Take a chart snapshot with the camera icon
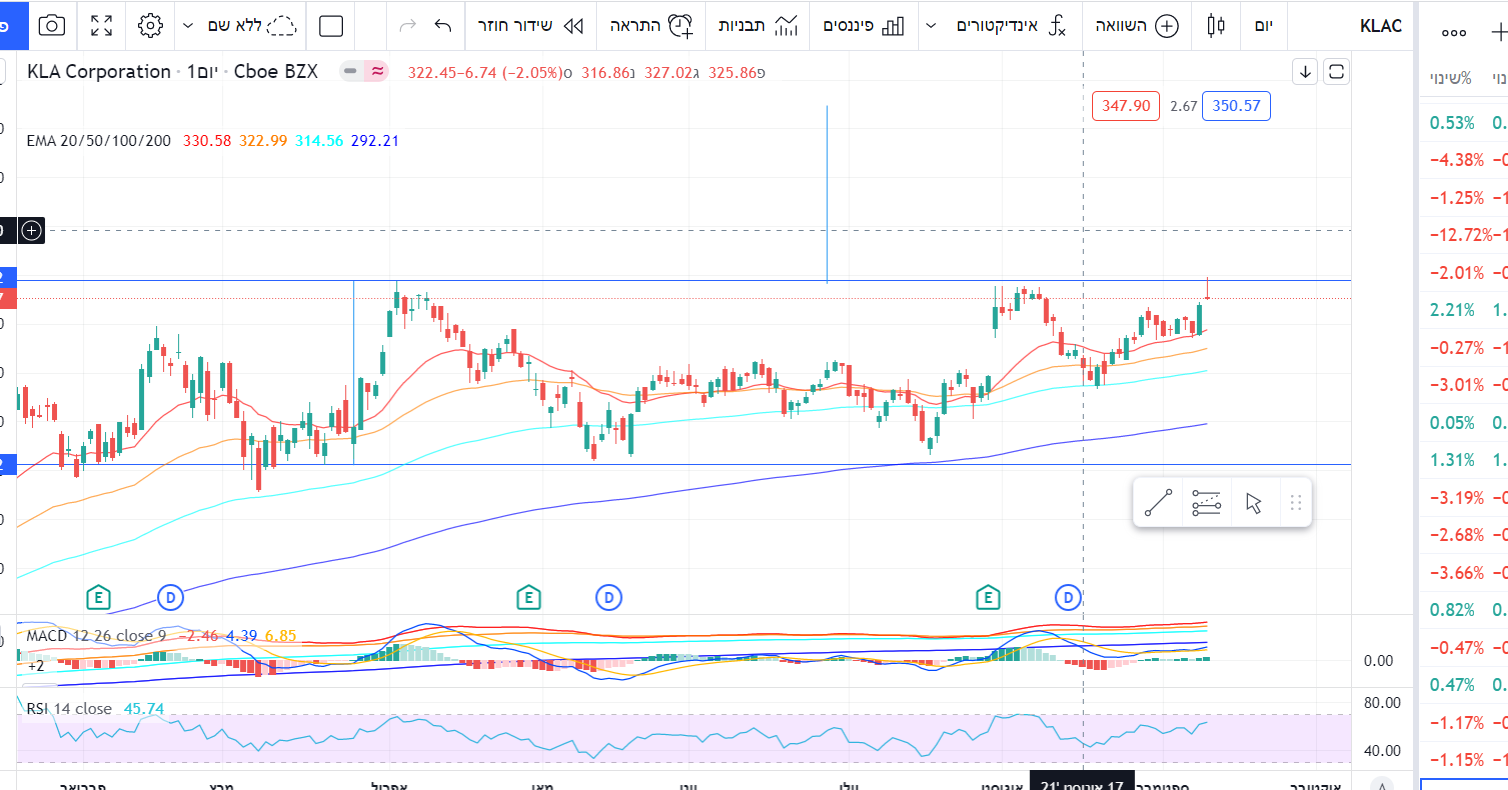The height and width of the screenshot is (790, 1508). [x=51, y=26]
